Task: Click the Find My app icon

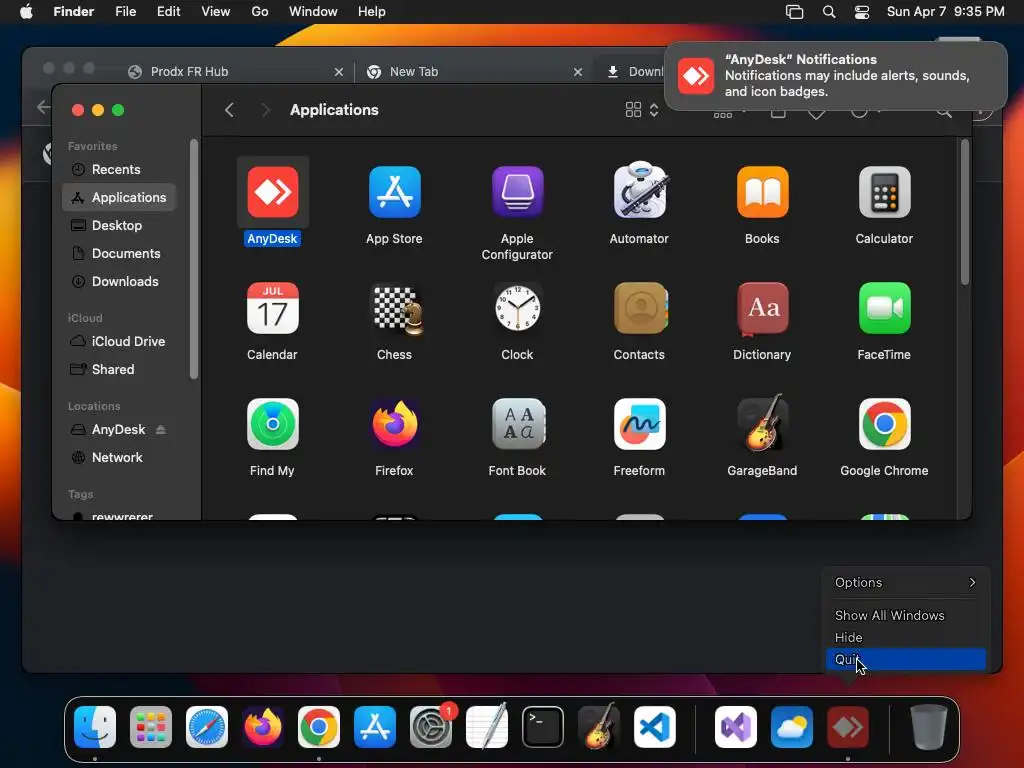Action: click(x=272, y=424)
